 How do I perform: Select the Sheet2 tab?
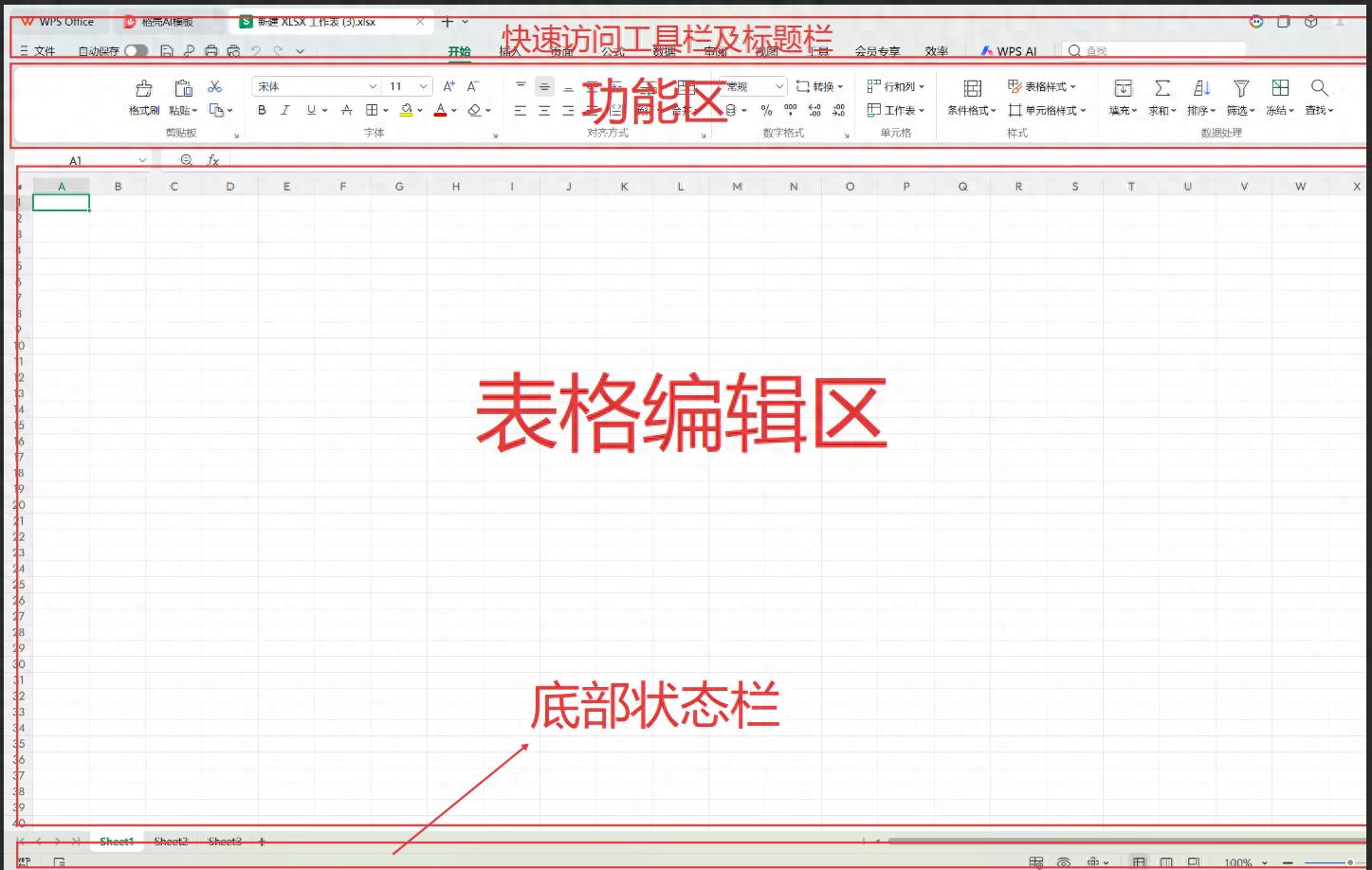click(172, 842)
